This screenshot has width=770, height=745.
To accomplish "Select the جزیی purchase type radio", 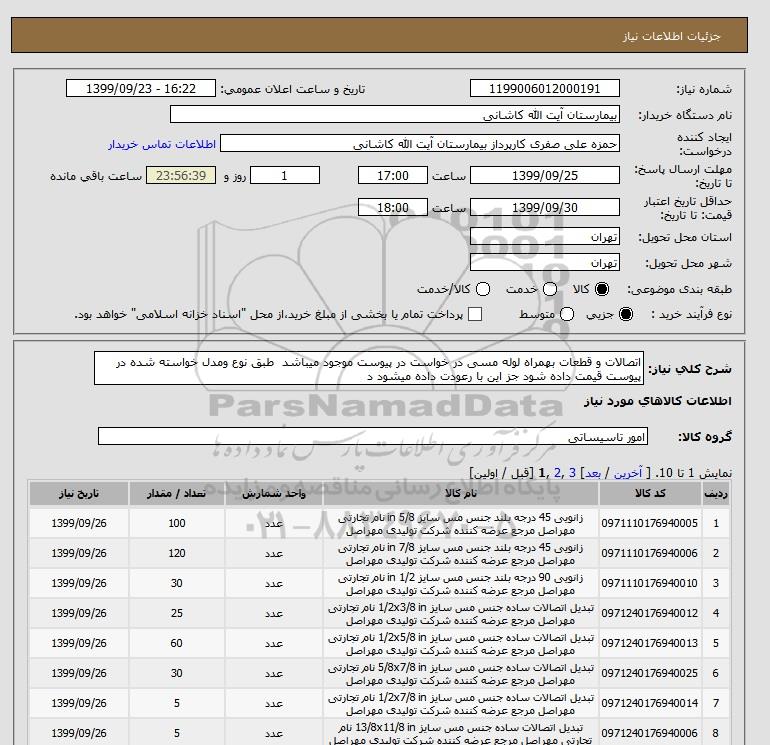I will click(x=626, y=314).
